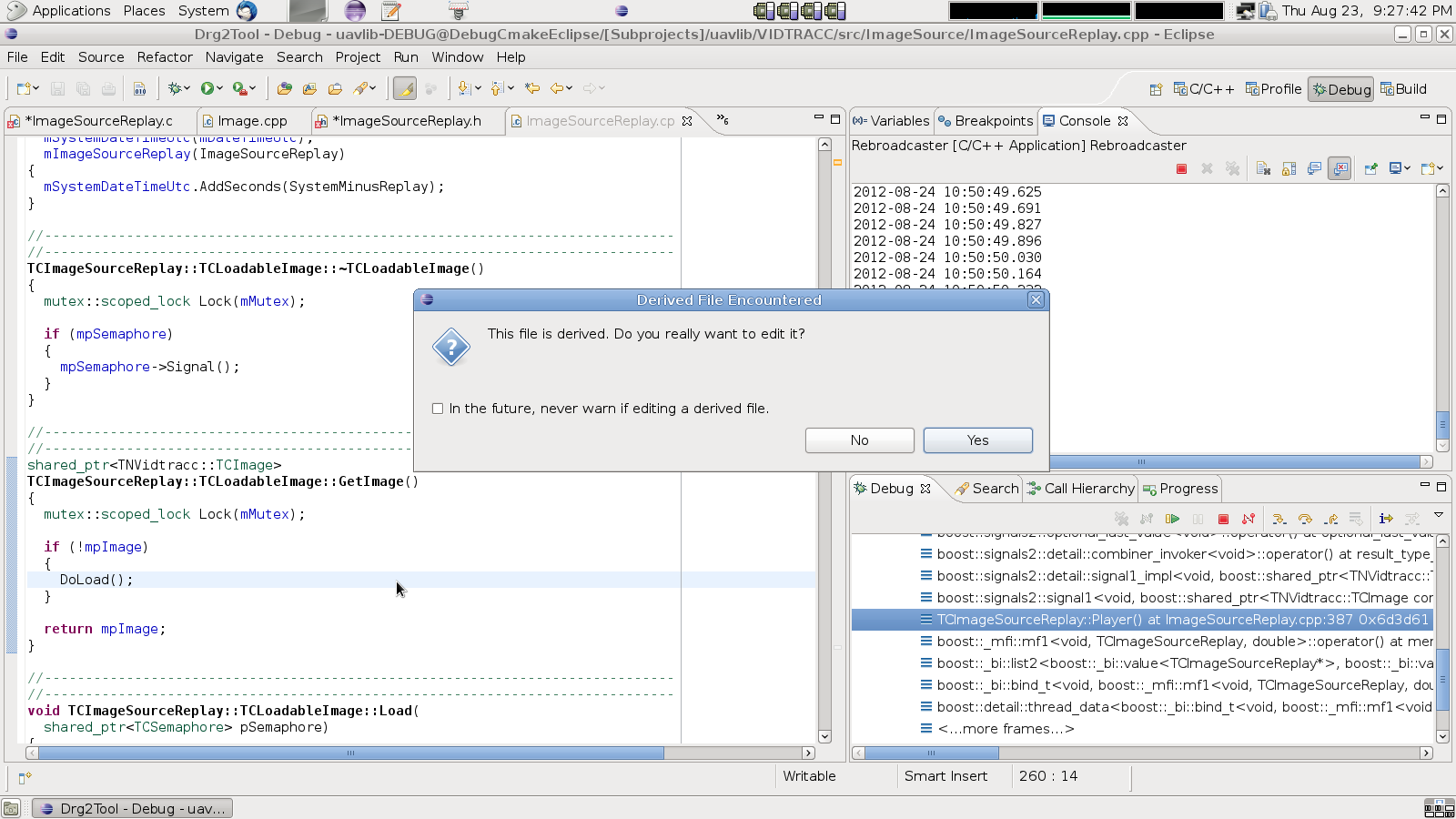Click No in the Derived File dialog
The width and height of the screenshot is (1456, 819).
pos(859,440)
